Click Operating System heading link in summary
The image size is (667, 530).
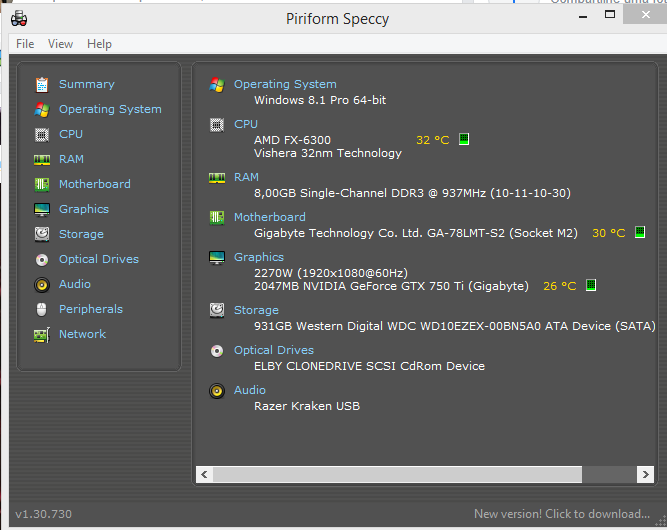(x=285, y=84)
